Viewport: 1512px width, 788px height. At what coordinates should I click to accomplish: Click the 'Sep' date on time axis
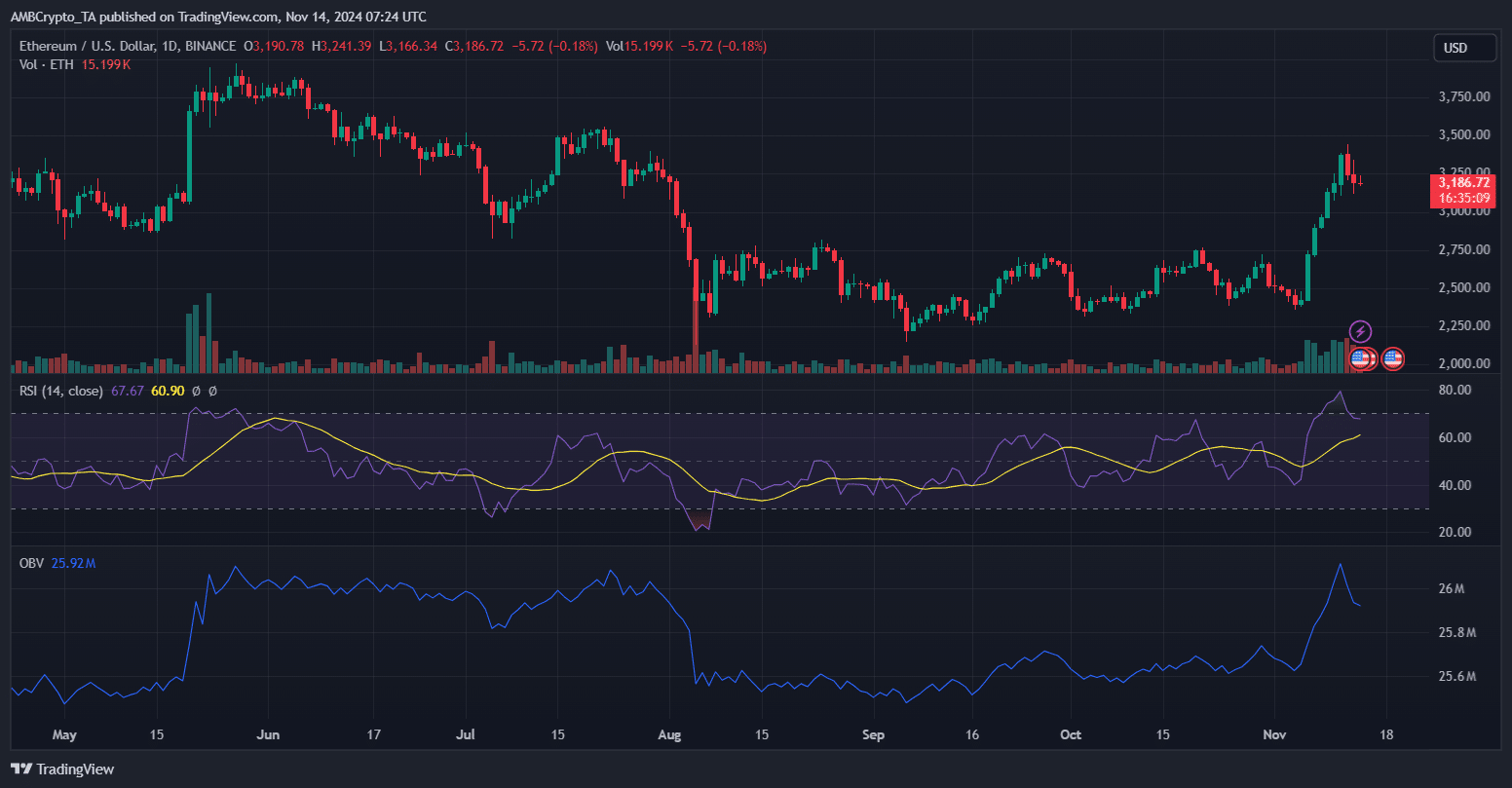coord(874,734)
